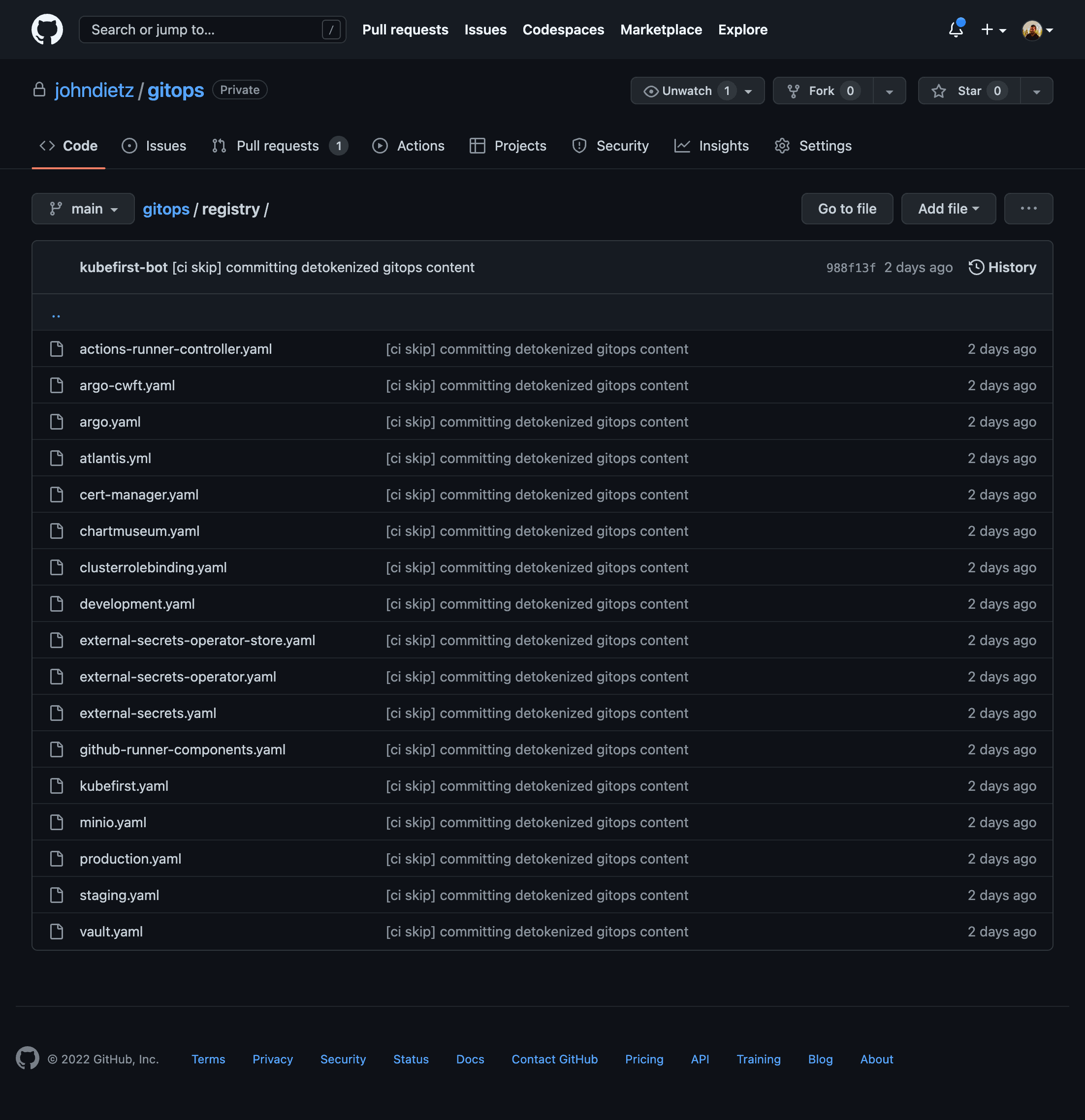Expand the main branch switcher dropdown
This screenshot has height=1120, width=1085.
83,208
